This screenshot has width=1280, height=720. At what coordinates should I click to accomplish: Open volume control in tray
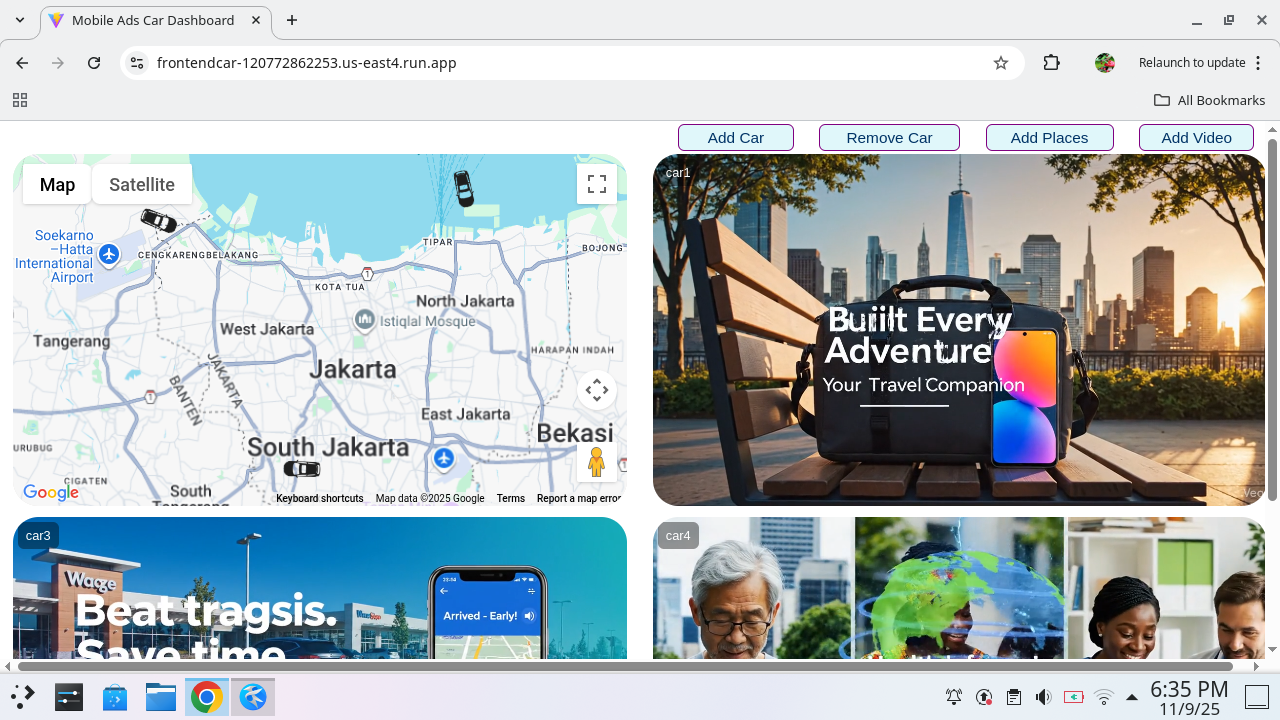(x=1044, y=697)
